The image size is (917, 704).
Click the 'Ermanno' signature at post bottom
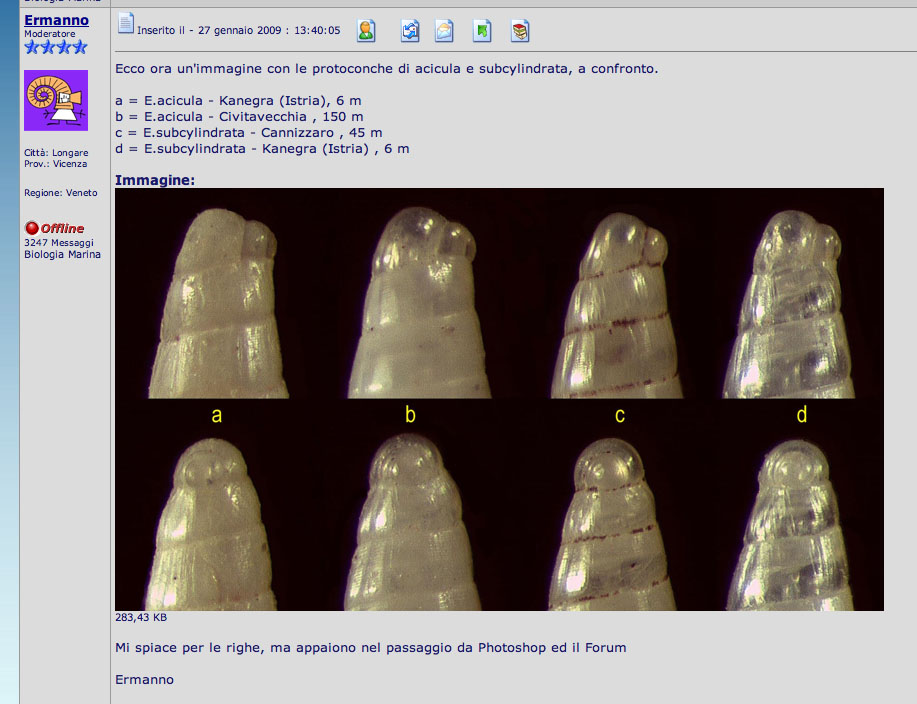[144, 679]
